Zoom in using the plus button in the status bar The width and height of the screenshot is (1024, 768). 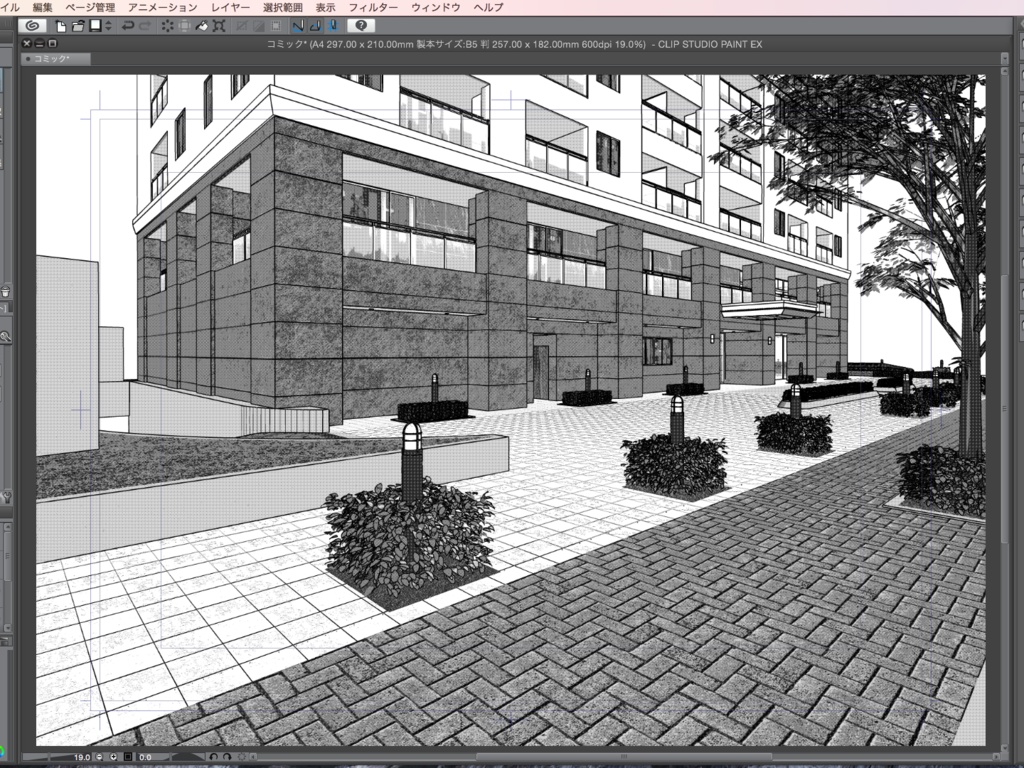click(x=114, y=755)
